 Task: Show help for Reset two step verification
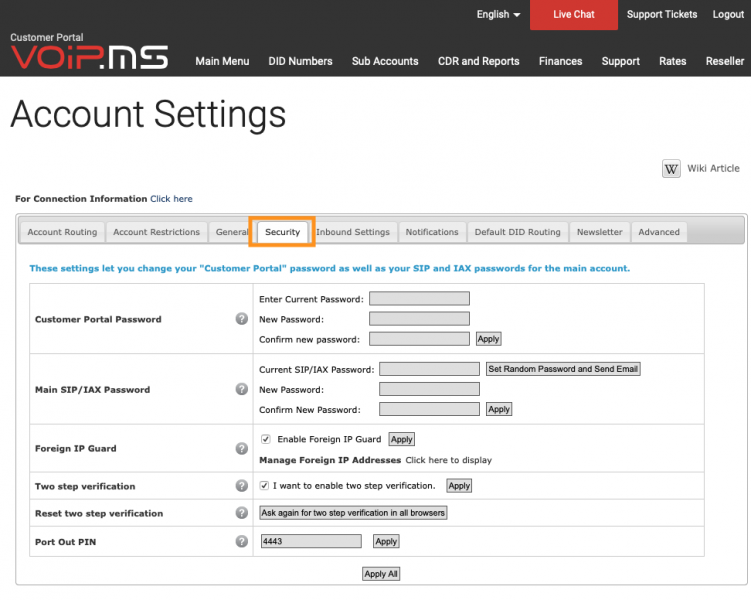click(x=242, y=513)
